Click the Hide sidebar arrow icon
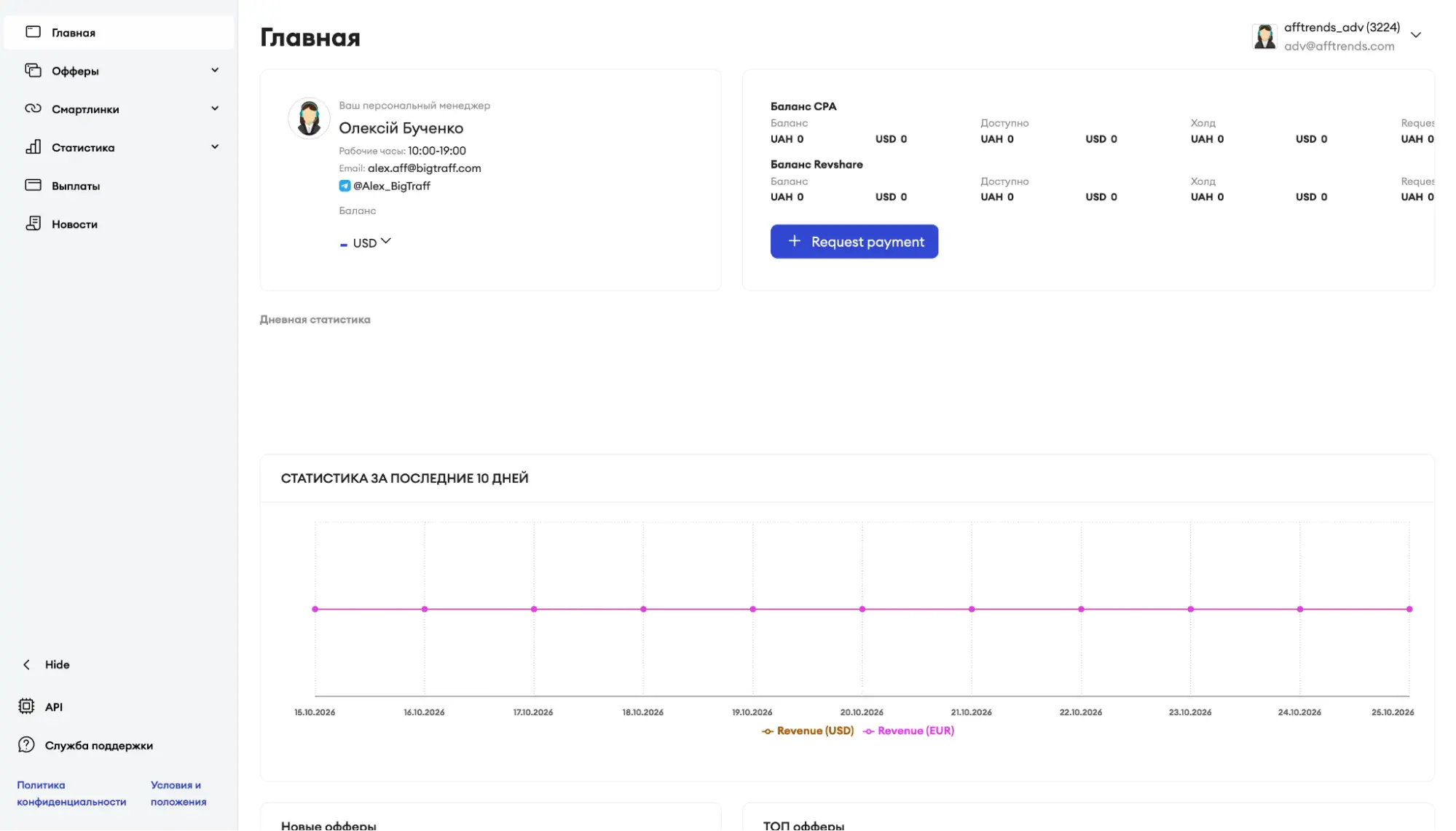Screen dimensions: 1456x831 (x=26, y=665)
